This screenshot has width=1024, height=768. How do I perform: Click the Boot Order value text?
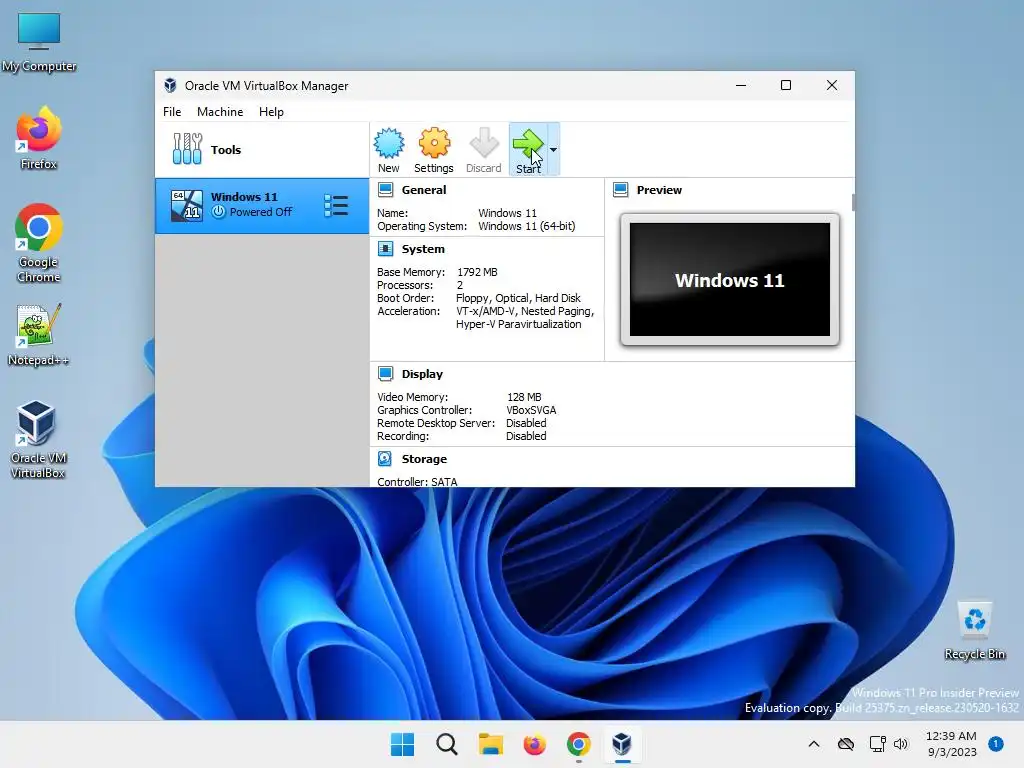[x=518, y=298]
